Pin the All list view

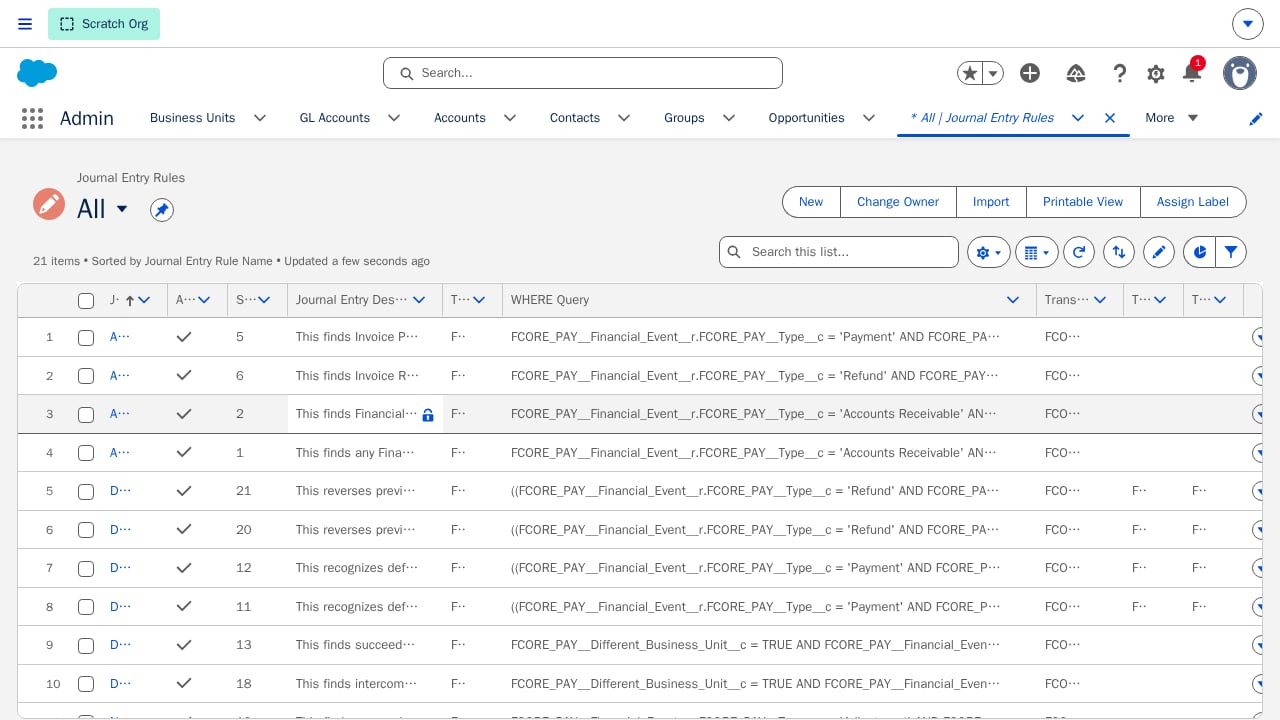[x=162, y=209]
